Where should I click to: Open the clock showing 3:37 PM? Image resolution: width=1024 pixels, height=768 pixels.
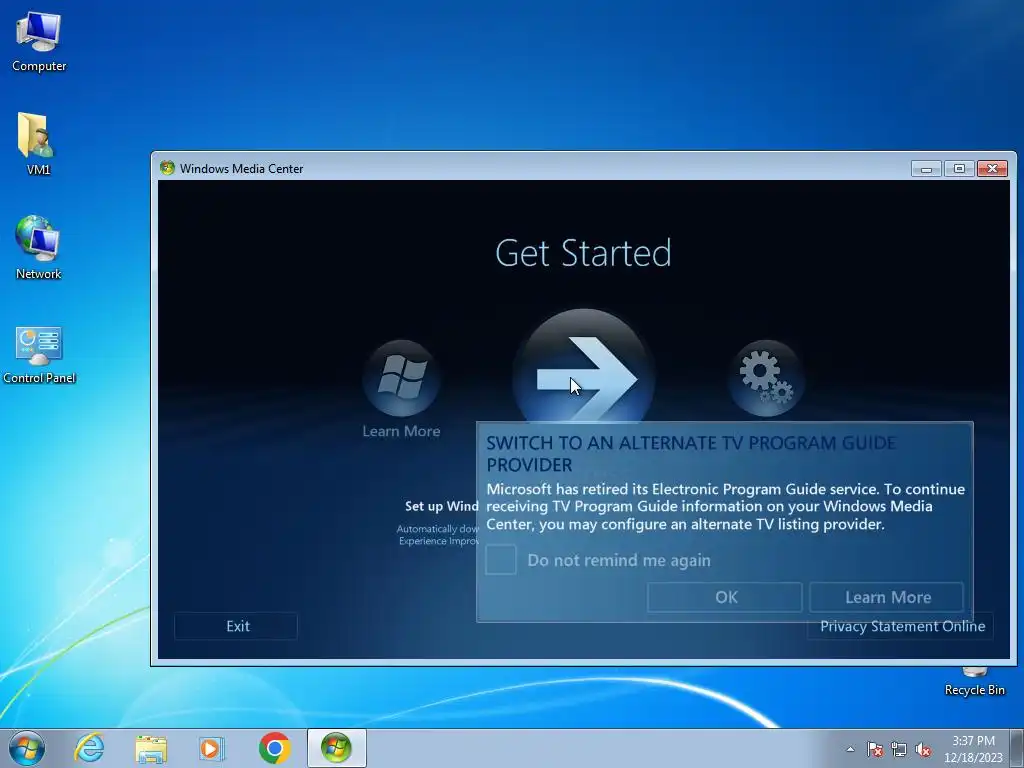click(x=973, y=749)
